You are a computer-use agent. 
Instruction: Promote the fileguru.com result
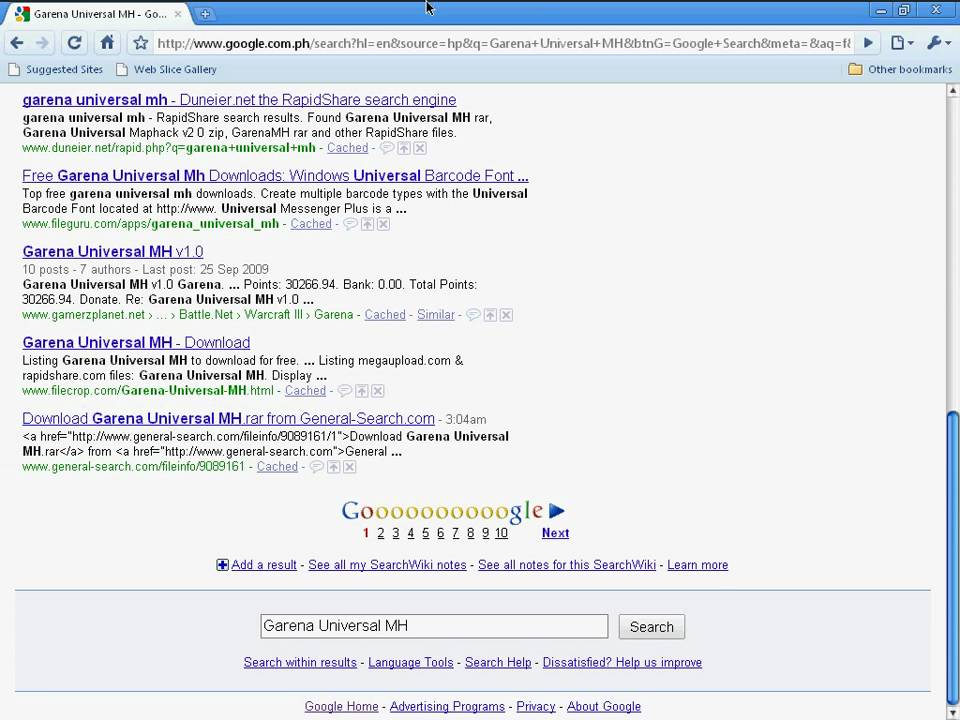(x=367, y=224)
